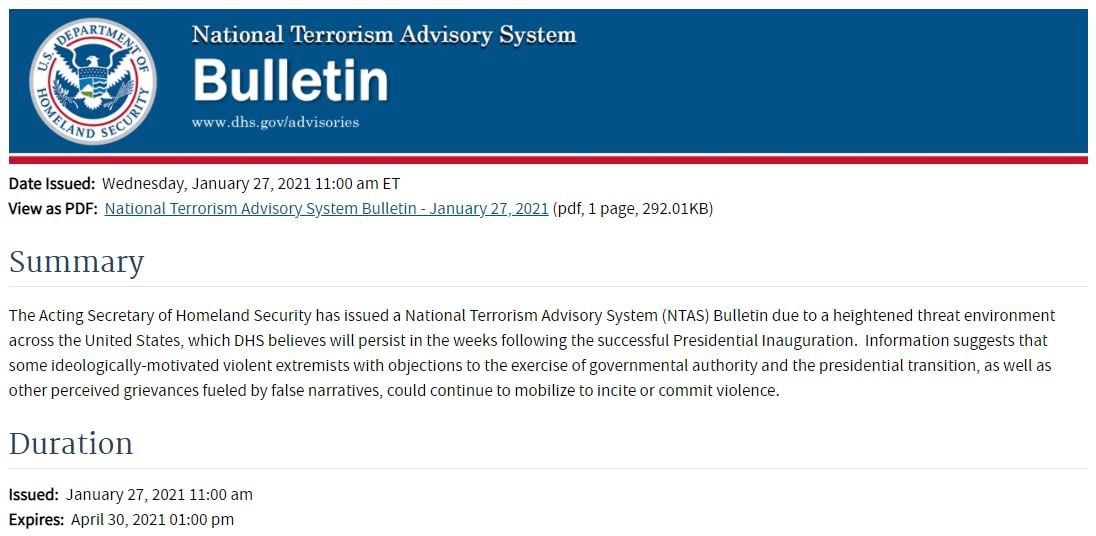
Task: Click the summary paragraph's first line
Action: point(532,315)
